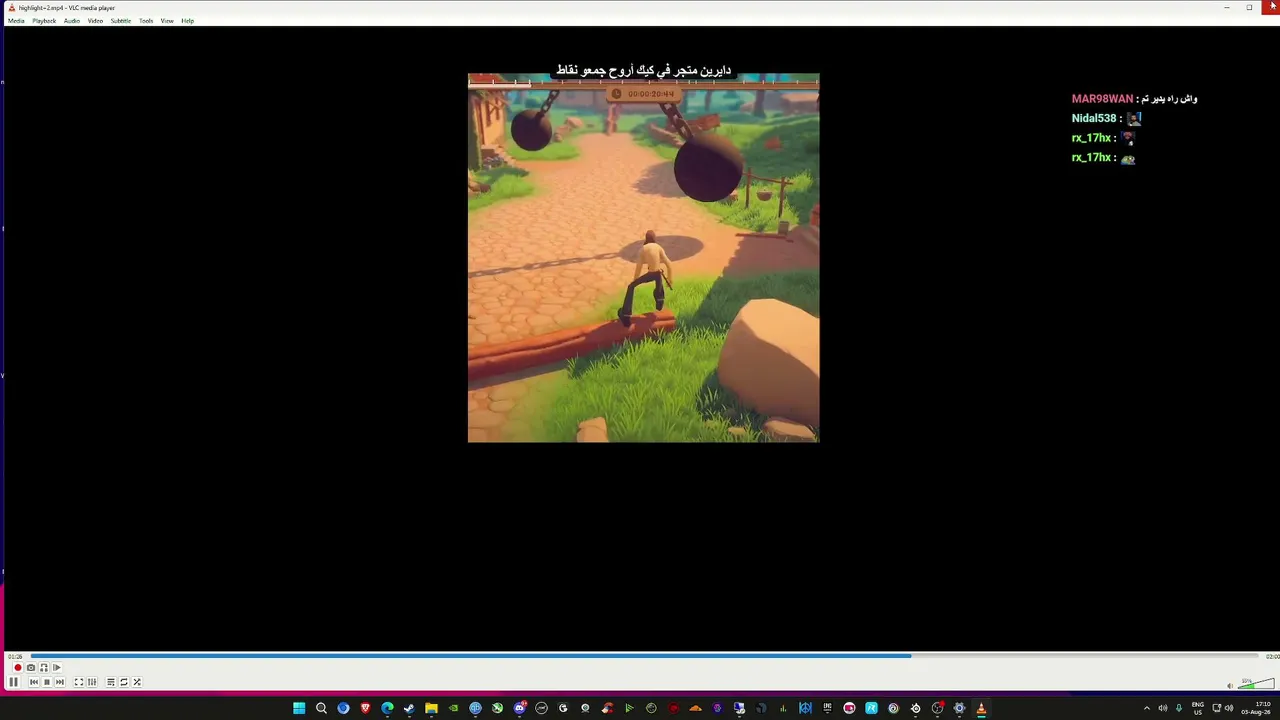Screen dimensions: 1280x720
Task: Skip to the next media item
Action: coord(59,682)
